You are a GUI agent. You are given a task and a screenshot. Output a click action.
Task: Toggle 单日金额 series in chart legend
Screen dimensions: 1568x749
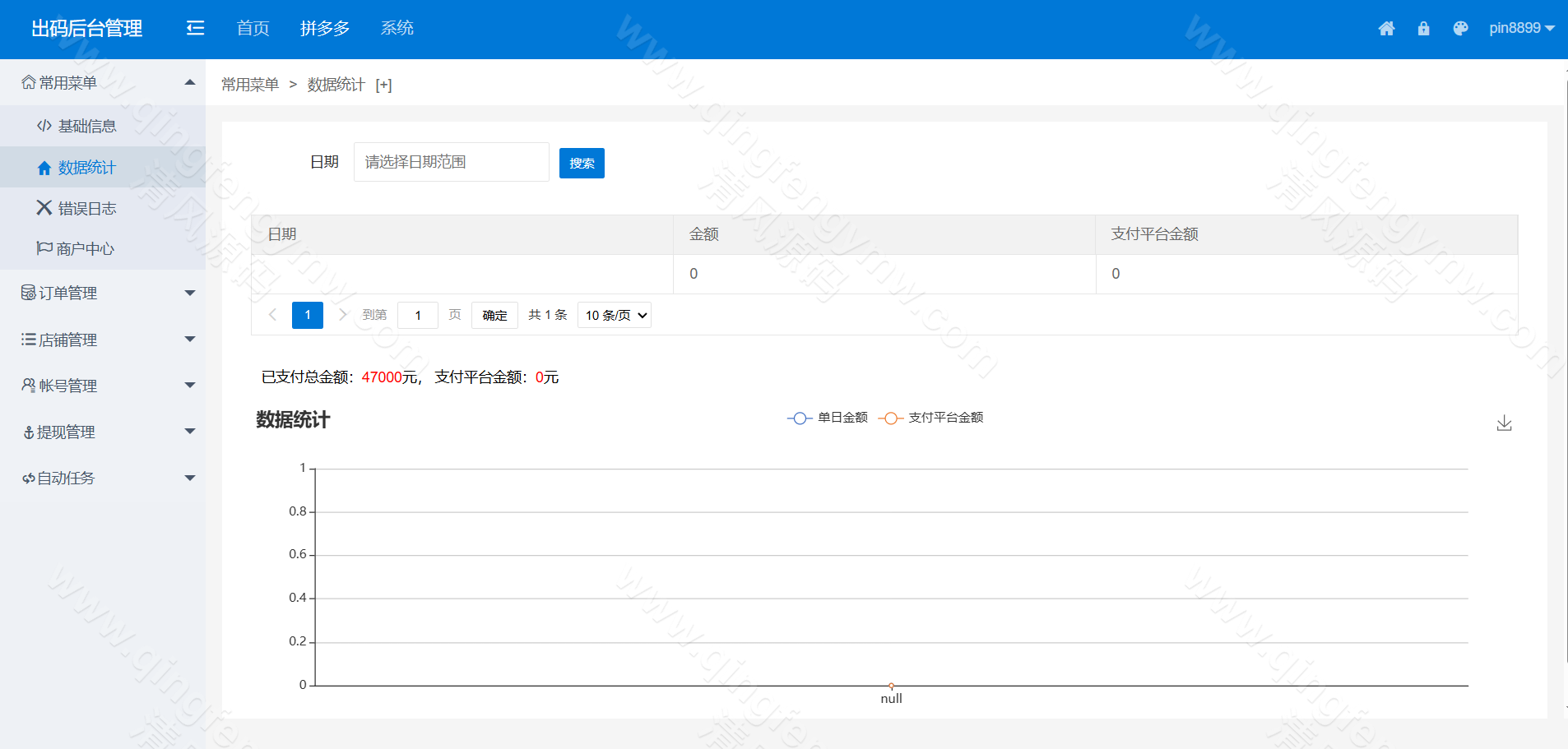pyautogui.click(x=828, y=418)
